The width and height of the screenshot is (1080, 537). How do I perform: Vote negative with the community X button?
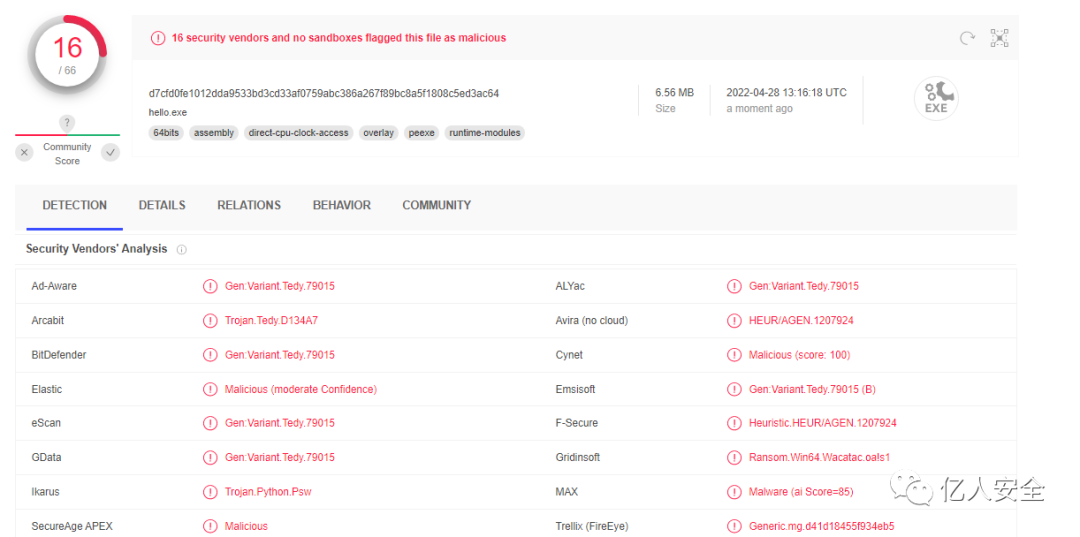(x=24, y=153)
